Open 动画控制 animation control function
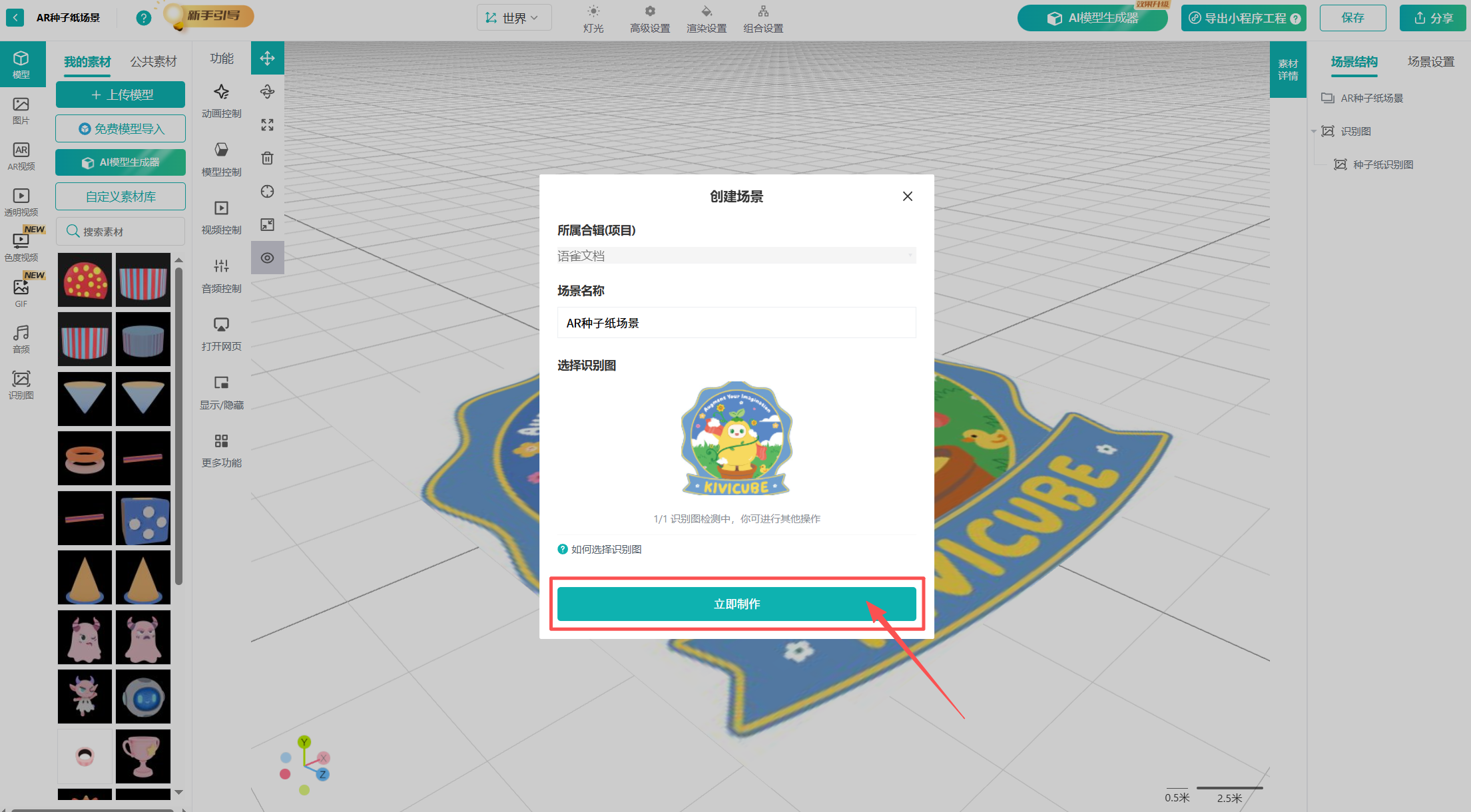This screenshot has height=812, width=1471. (221, 101)
